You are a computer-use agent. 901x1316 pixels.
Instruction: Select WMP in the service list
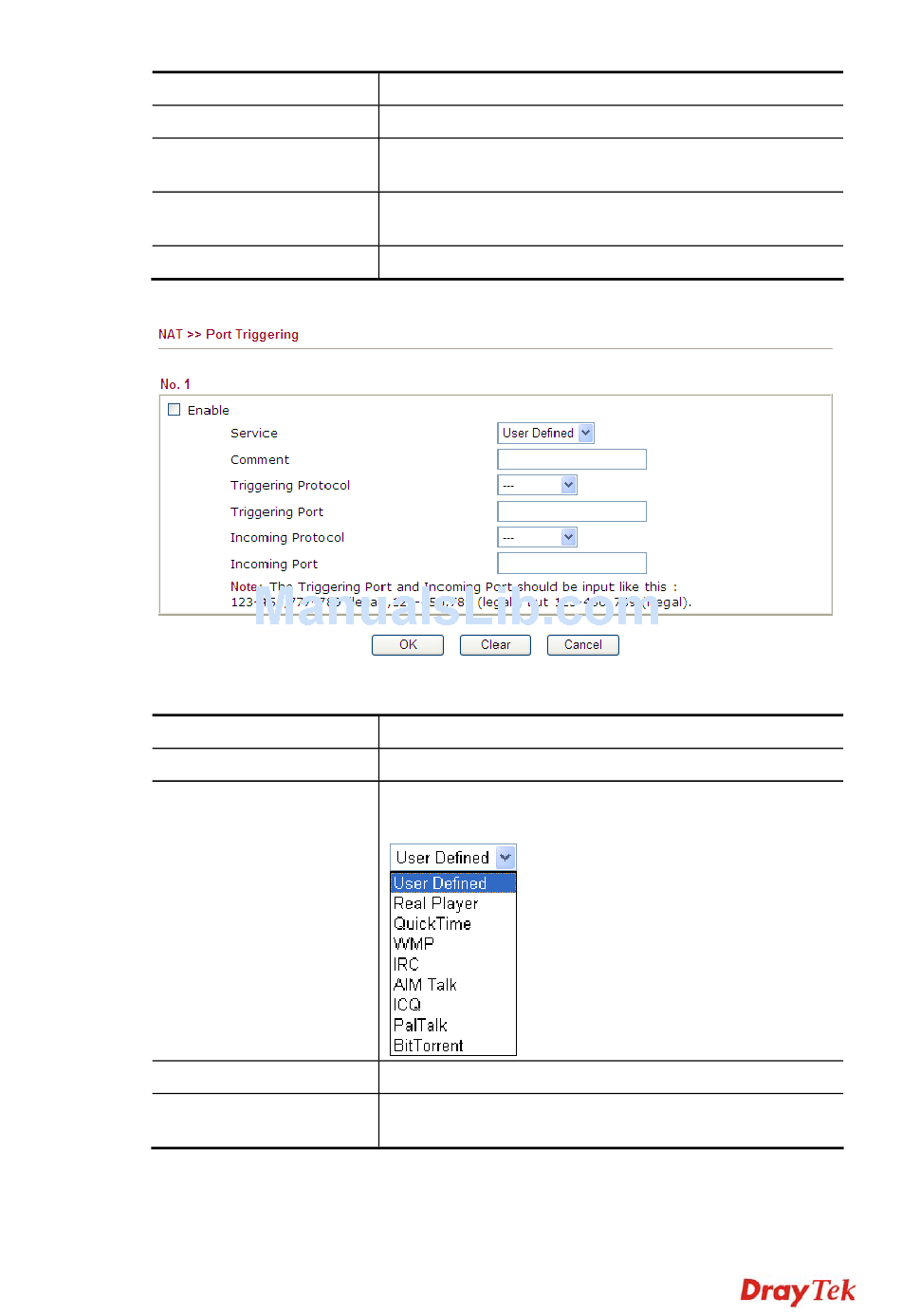pyautogui.click(x=453, y=944)
